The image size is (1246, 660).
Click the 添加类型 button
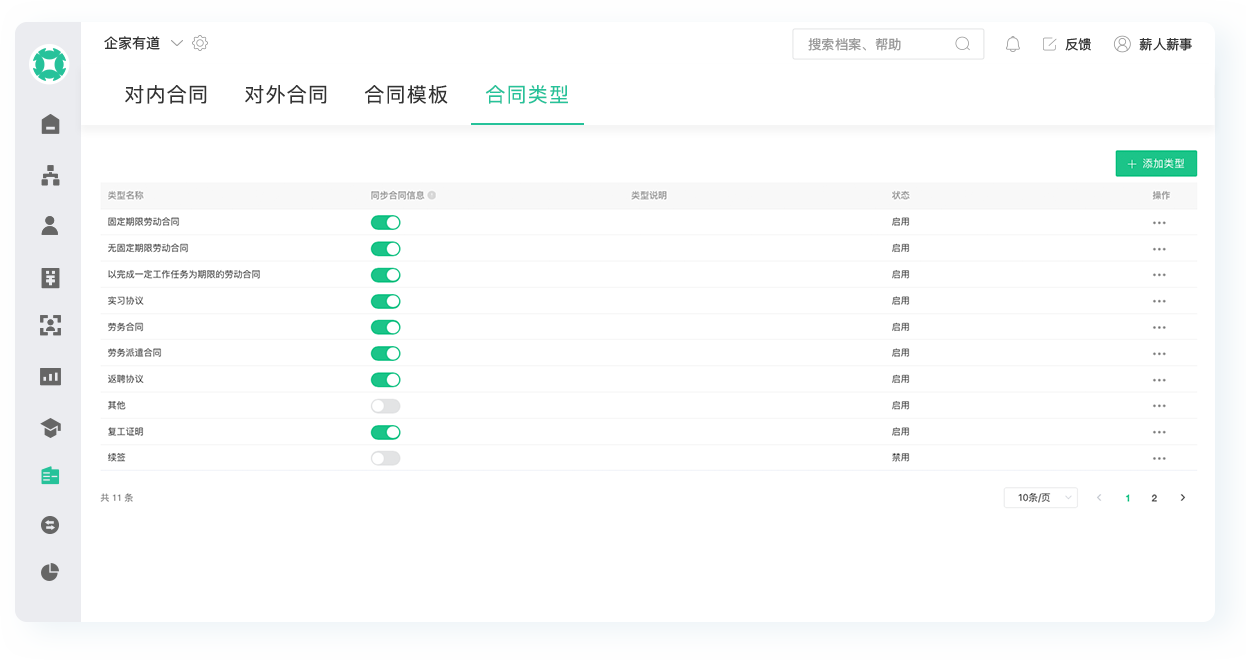coord(1155,163)
